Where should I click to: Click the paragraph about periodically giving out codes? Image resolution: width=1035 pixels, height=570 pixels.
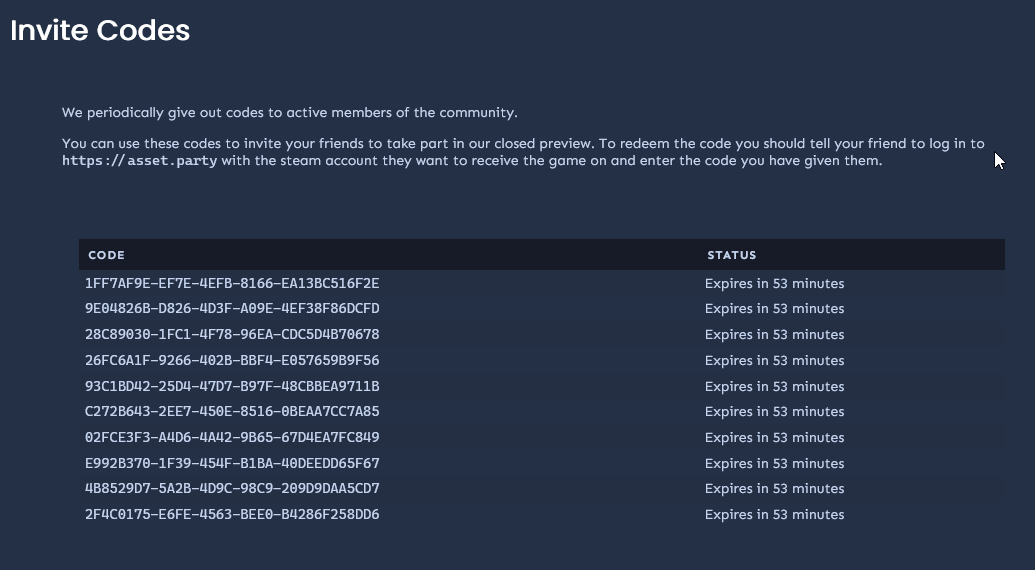pyautogui.click(x=290, y=113)
